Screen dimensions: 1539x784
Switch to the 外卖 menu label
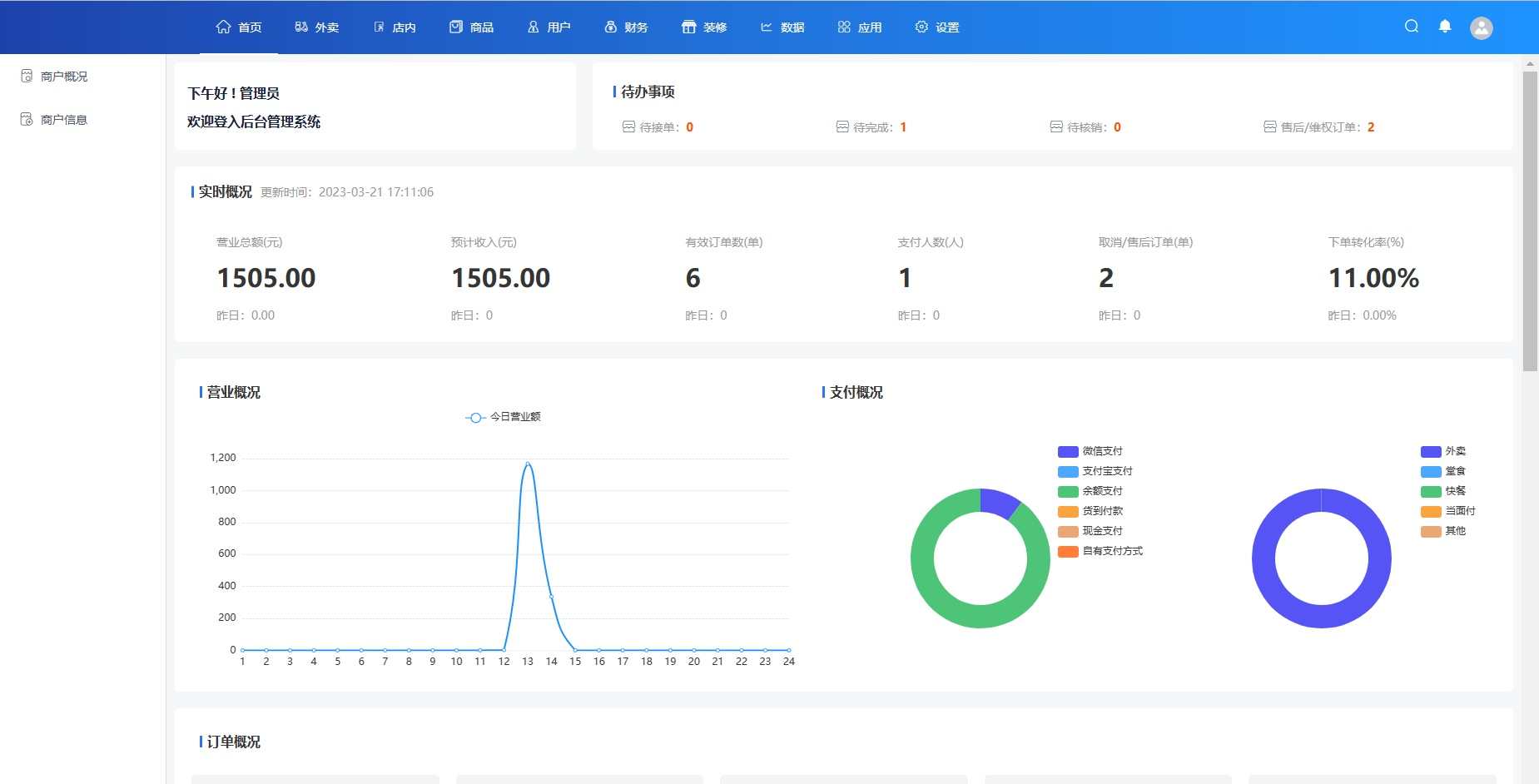[327, 27]
